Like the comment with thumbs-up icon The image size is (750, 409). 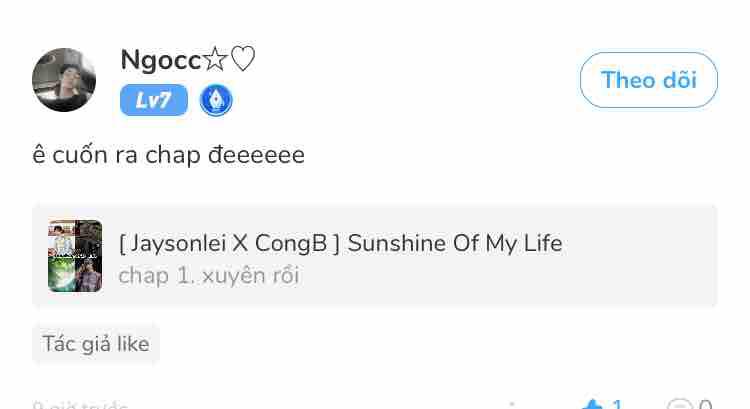point(592,405)
